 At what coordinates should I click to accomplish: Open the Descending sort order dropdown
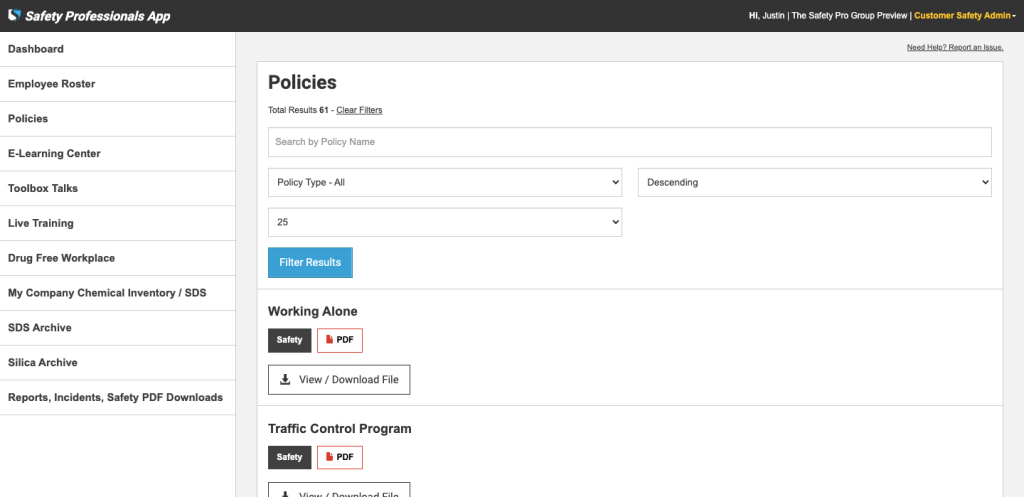point(814,182)
